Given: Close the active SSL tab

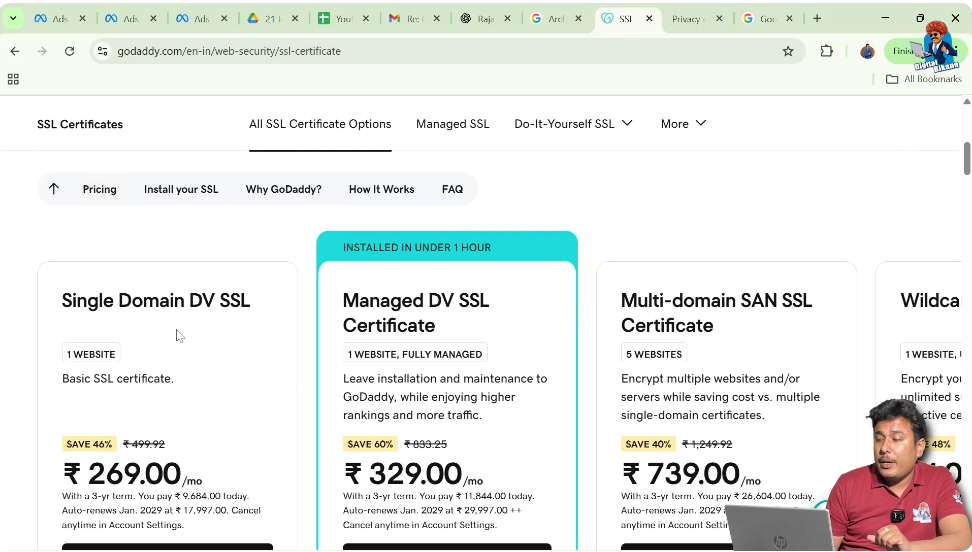Looking at the screenshot, I should [649, 19].
